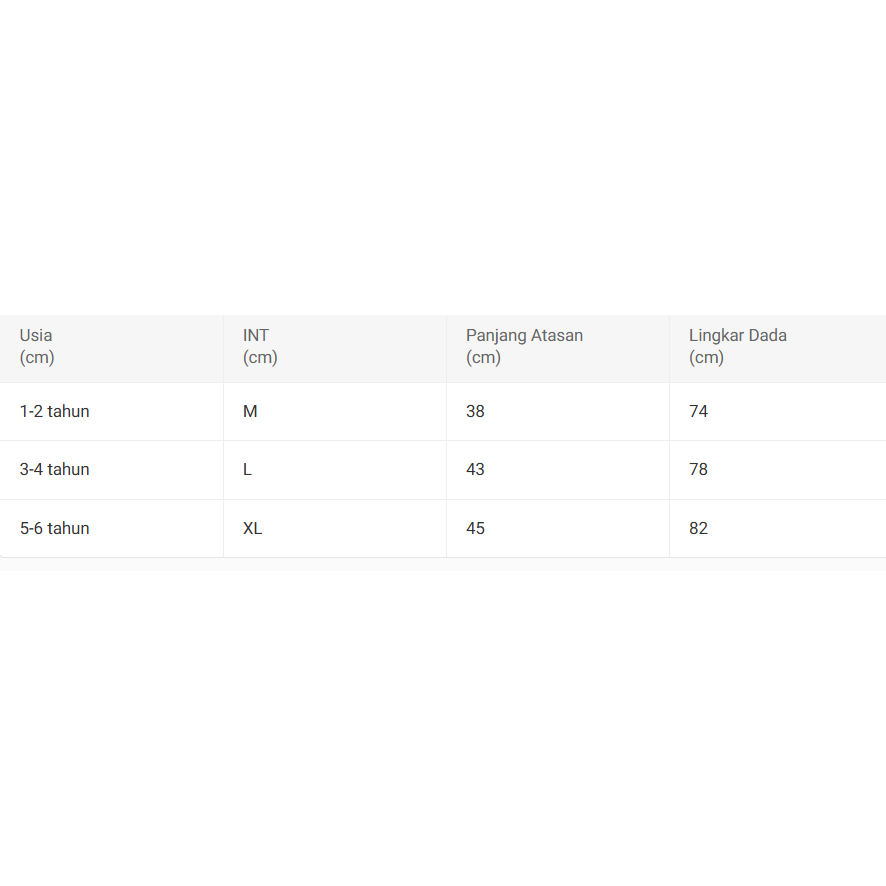
Task: Click the Usia column header
Action: [36, 335]
